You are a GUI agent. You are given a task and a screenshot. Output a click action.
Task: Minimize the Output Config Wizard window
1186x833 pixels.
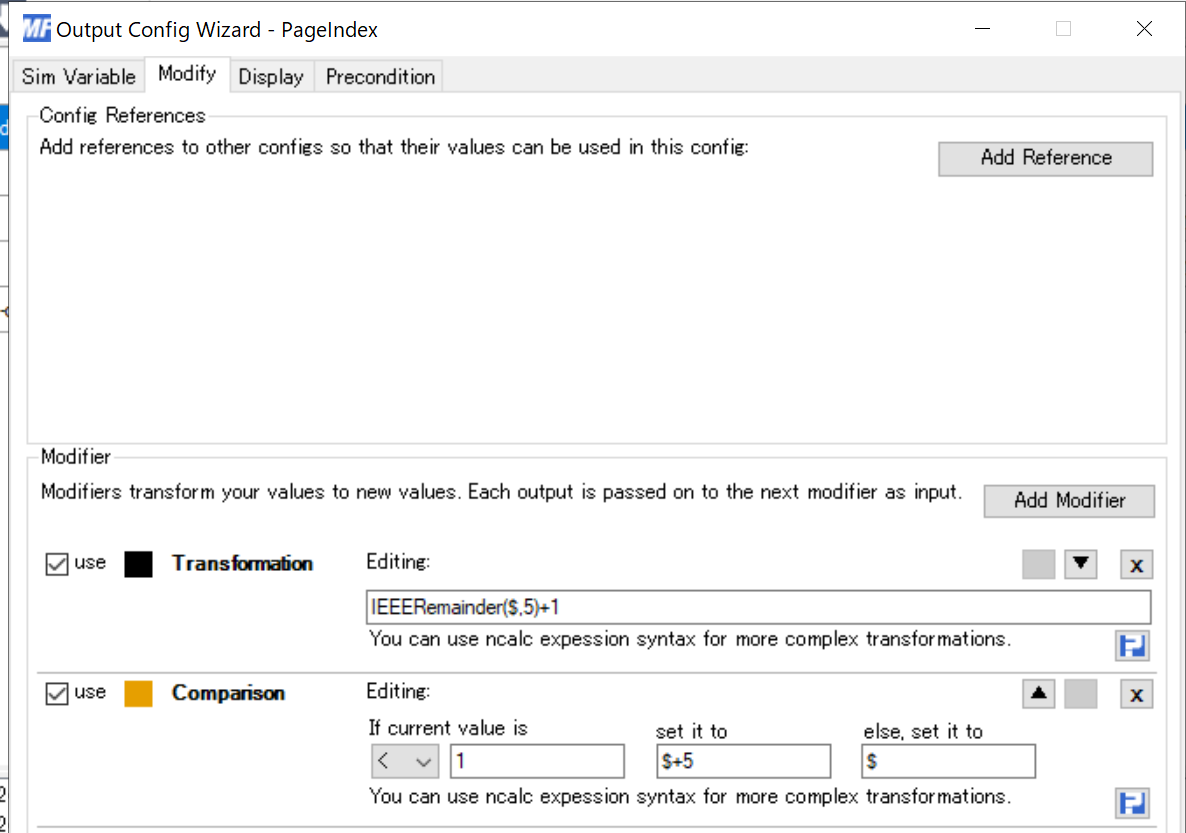983,29
